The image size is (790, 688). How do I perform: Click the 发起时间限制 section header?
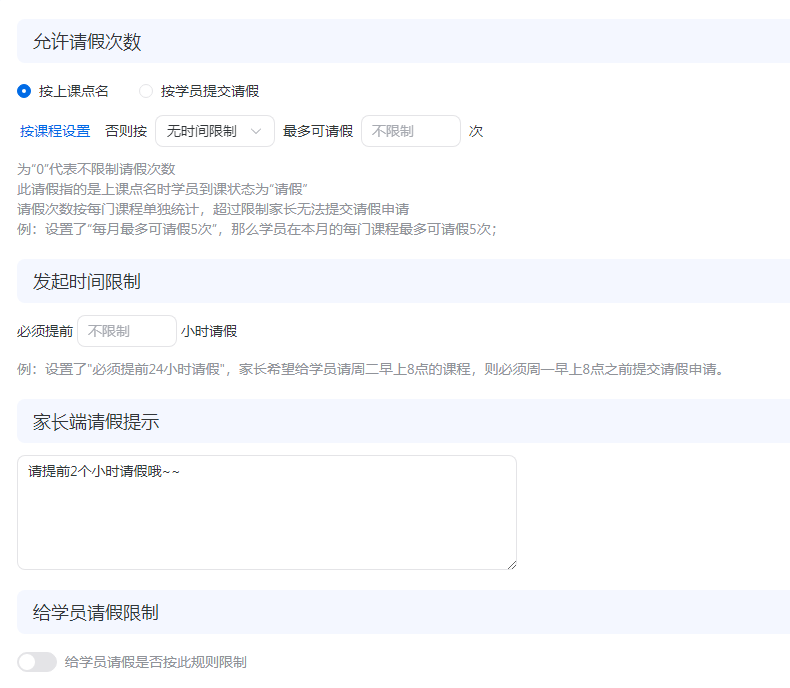coord(87,281)
